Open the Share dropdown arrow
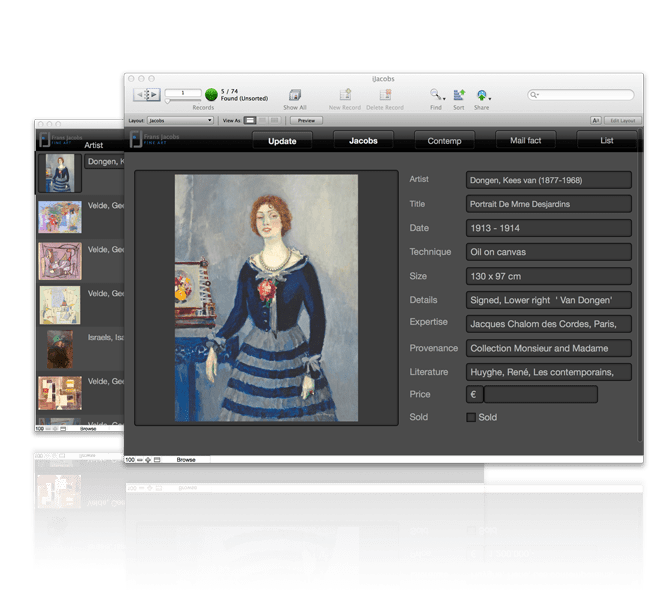660x600 pixels. (x=490, y=99)
